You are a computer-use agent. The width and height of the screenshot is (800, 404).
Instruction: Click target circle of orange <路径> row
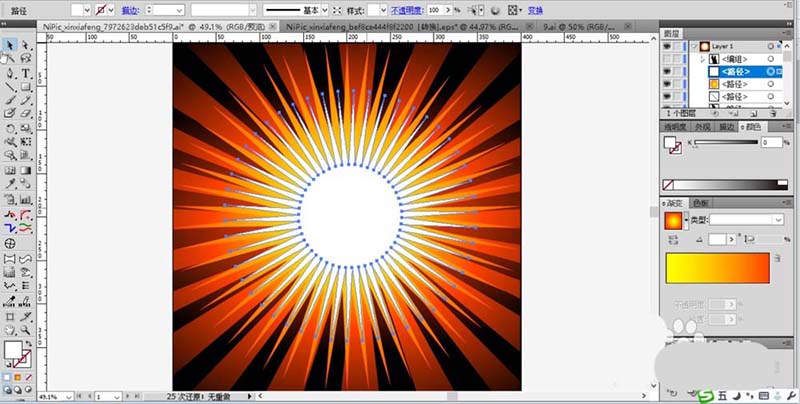pyautogui.click(x=770, y=84)
